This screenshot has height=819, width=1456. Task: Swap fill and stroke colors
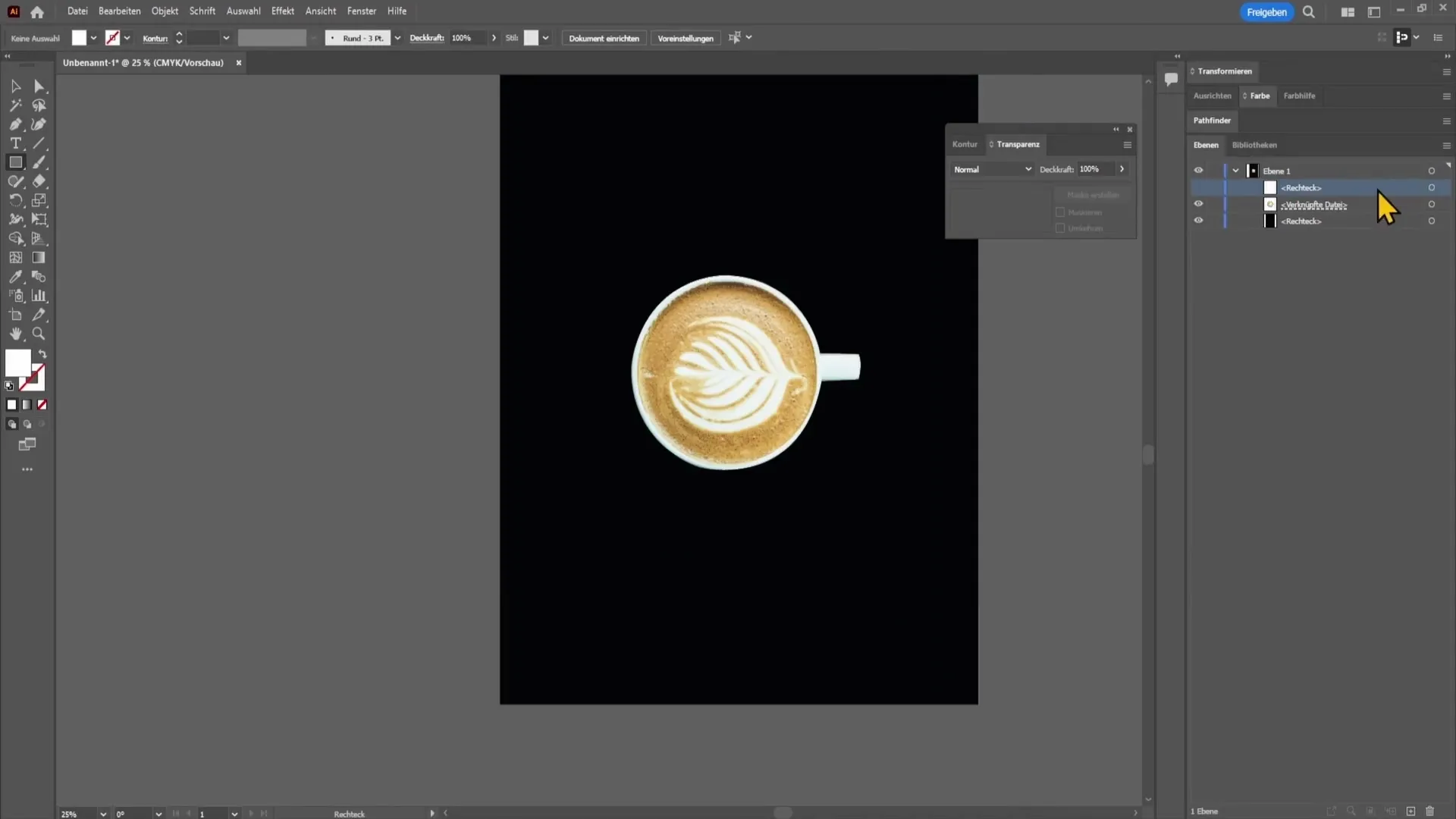click(42, 354)
